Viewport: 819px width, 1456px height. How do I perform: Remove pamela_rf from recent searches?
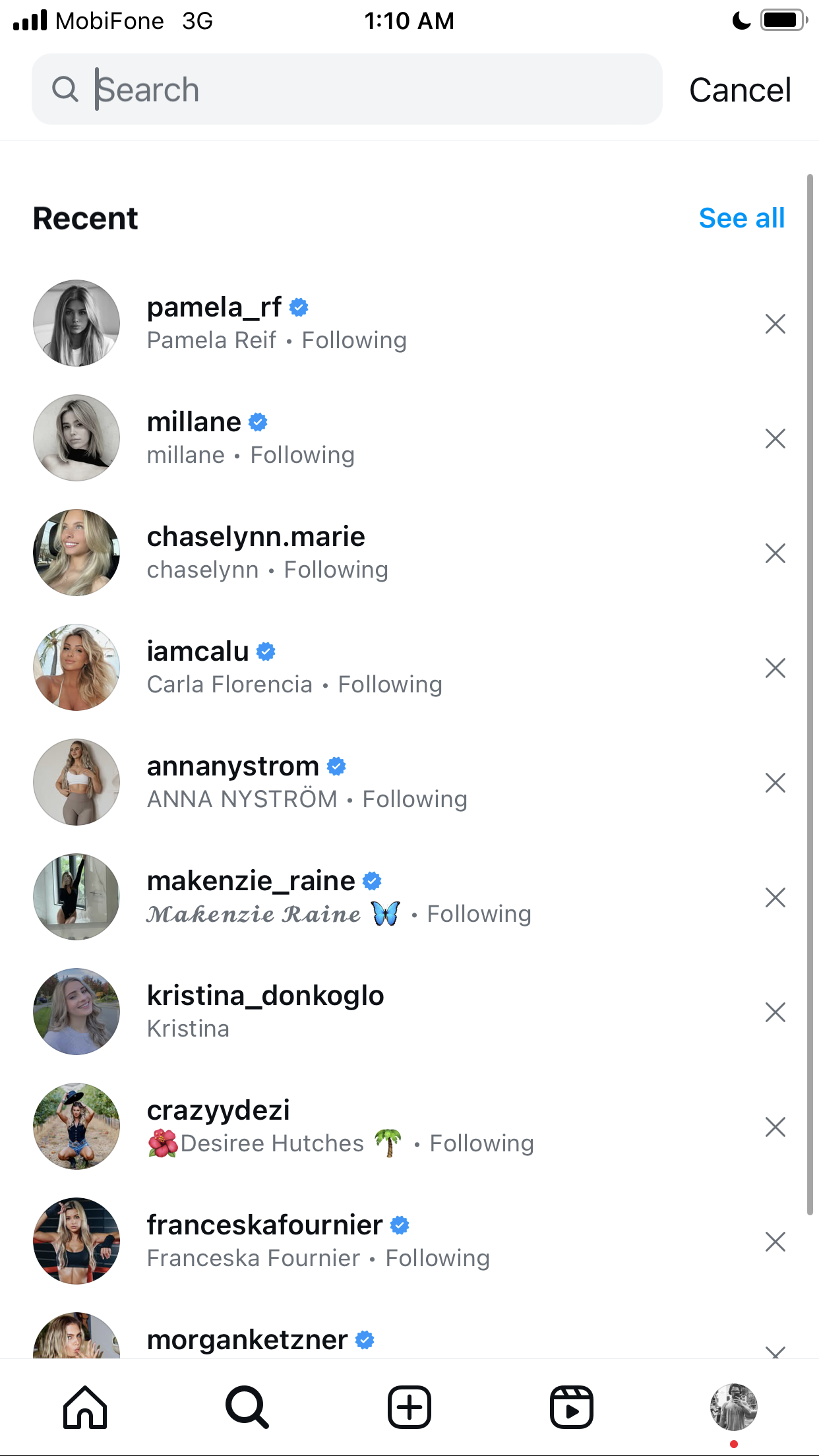point(775,324)
